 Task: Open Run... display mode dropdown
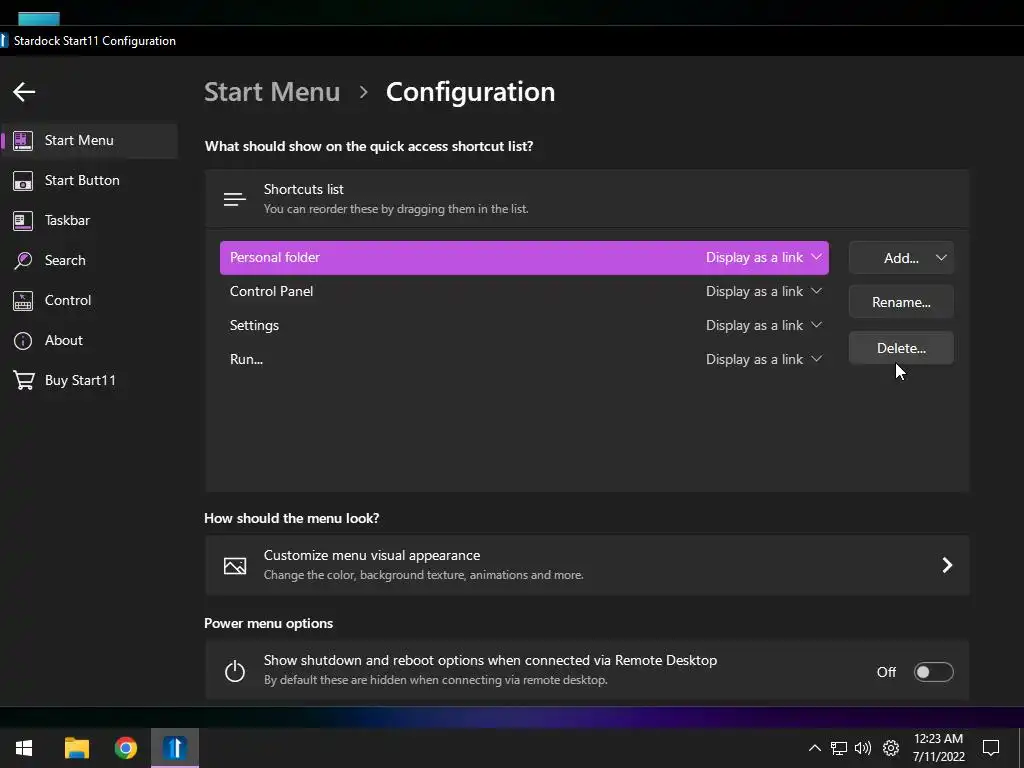tap(763, 359)
